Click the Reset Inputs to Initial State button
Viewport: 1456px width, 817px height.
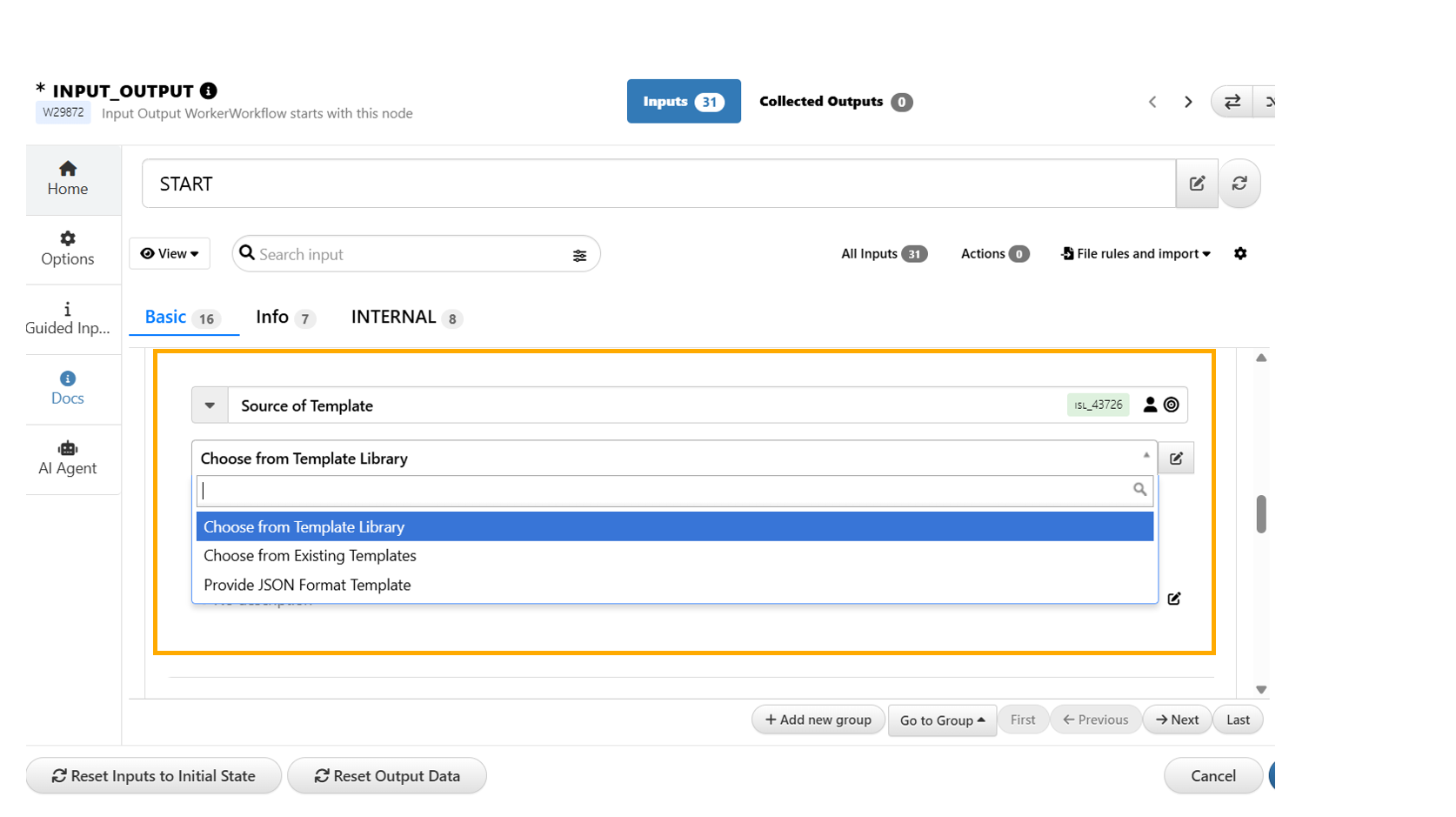pos(154,776)
